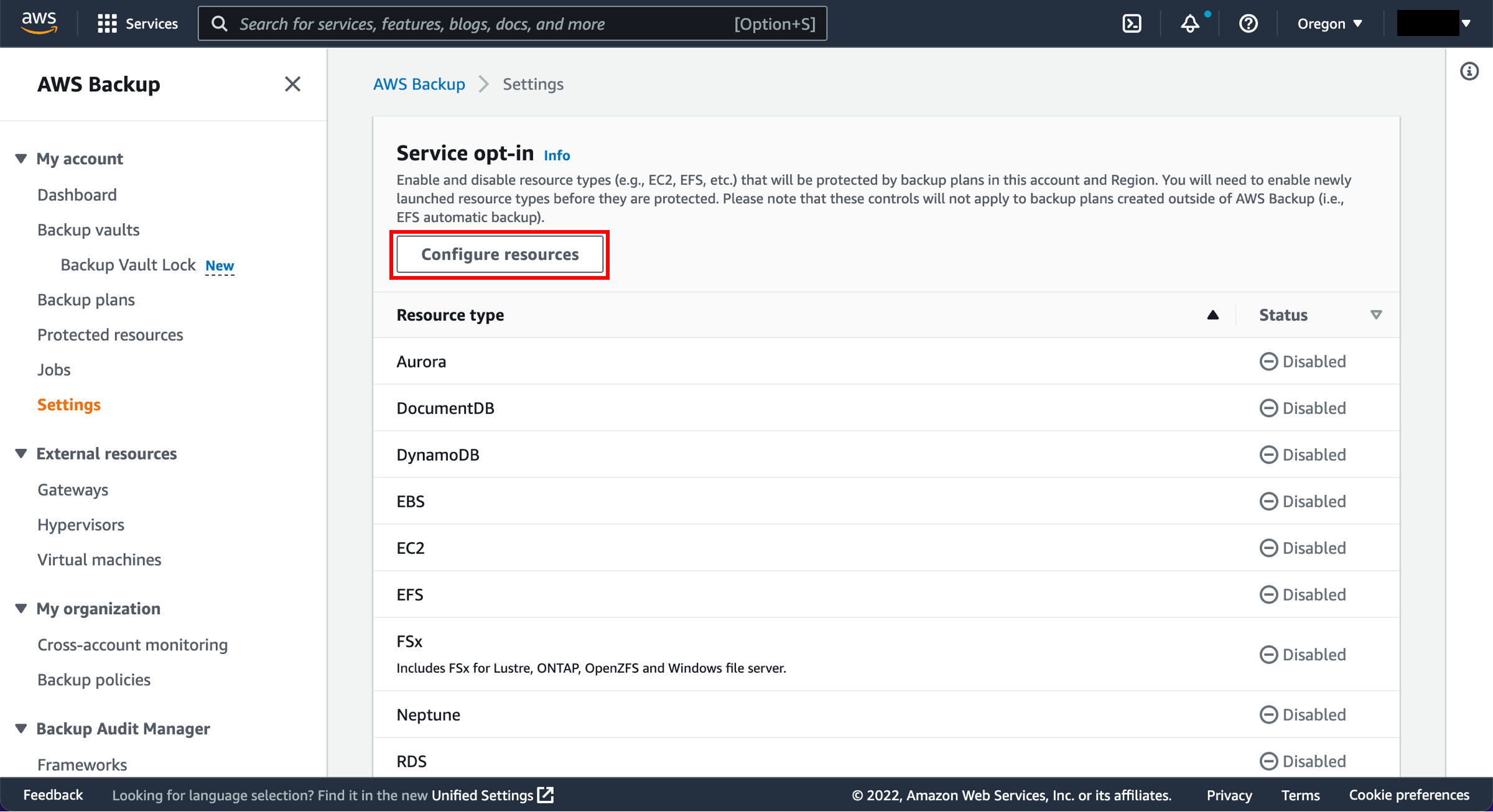Open Backup plans in sidebar
The image size is (1493, 812).
click(86, 300)
